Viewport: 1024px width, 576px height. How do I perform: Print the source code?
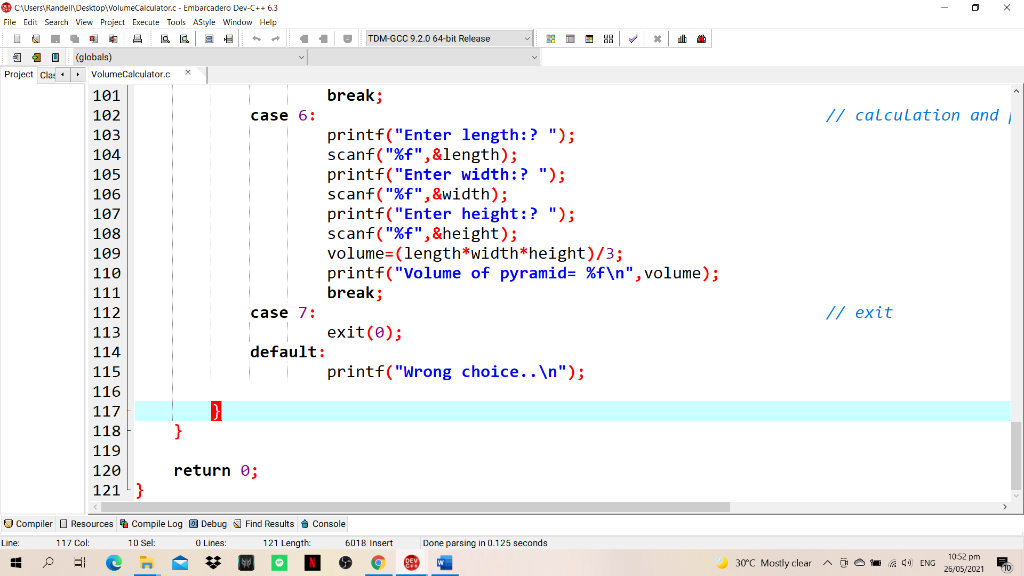136,39
